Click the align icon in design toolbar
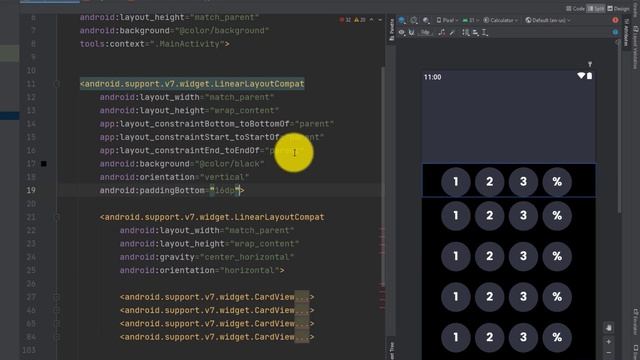640x360 pixels. pos(476,32)
